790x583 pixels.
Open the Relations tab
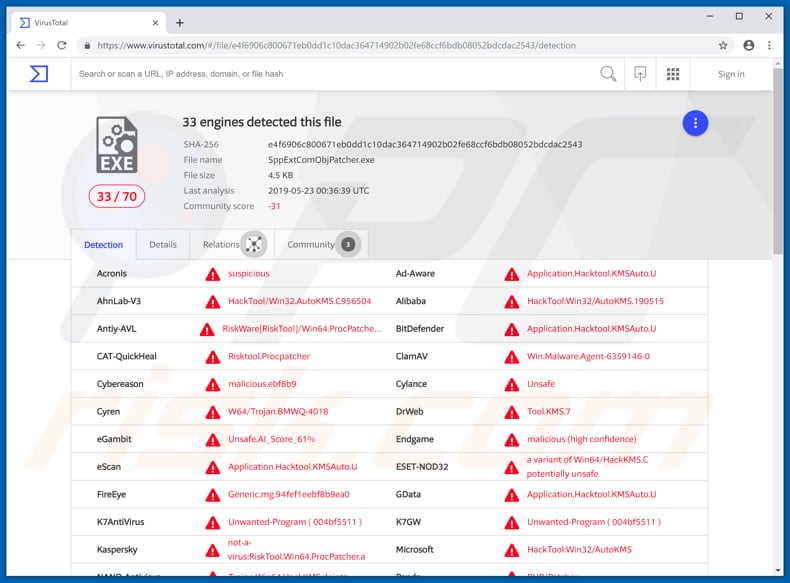[232, 244]
